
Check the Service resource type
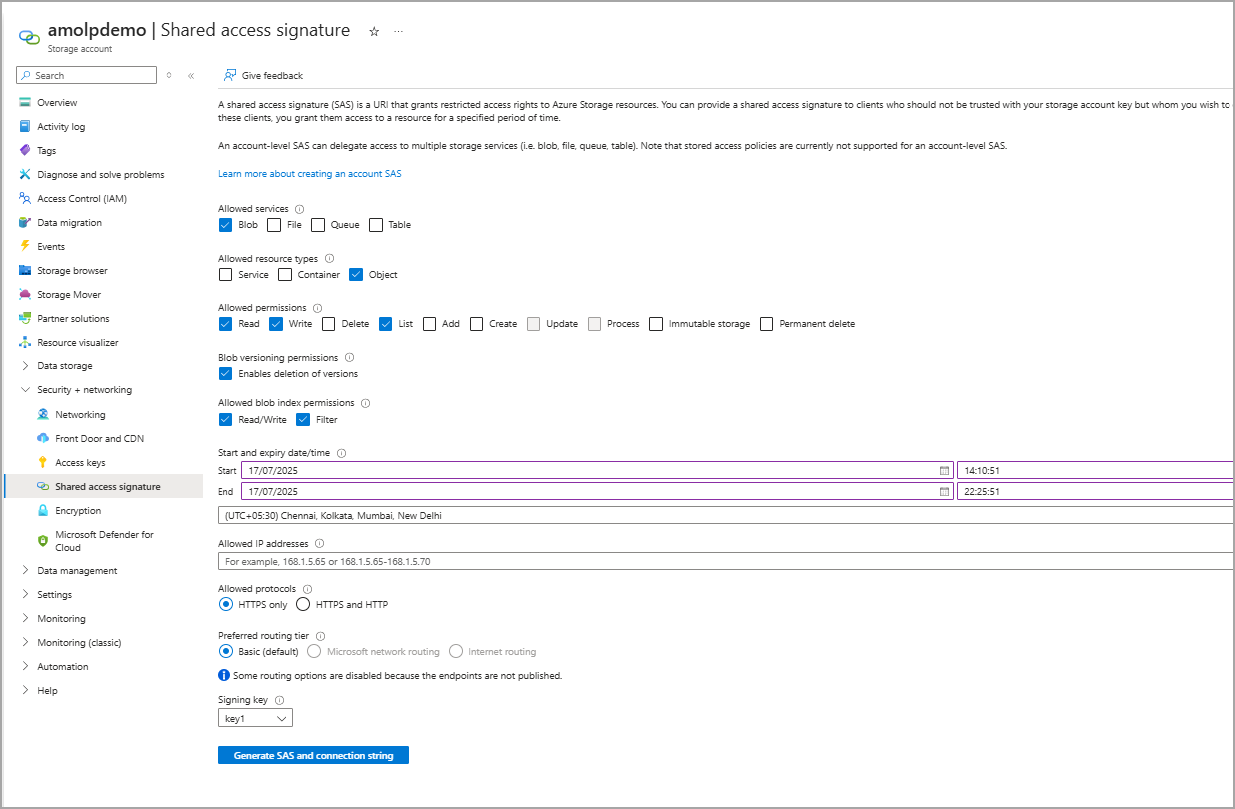[225, 274]
